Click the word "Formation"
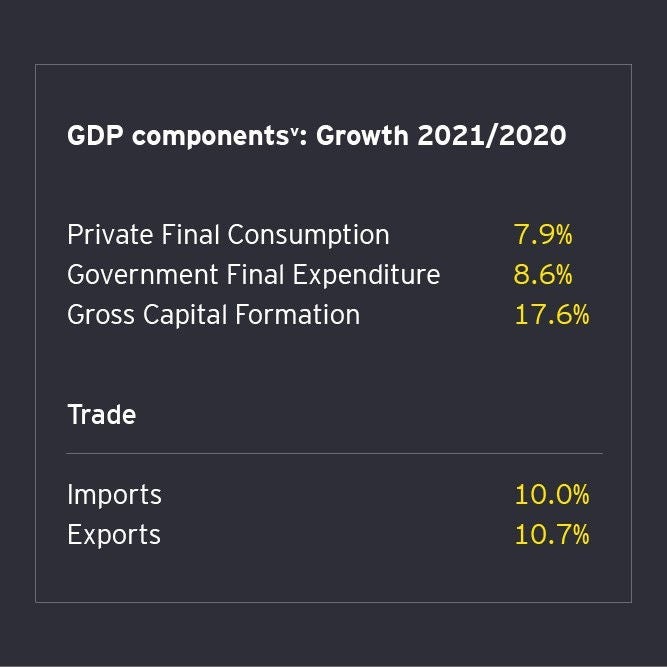Image resolution: width=667 pixels, height=667 pixels. tap(299, 315)
